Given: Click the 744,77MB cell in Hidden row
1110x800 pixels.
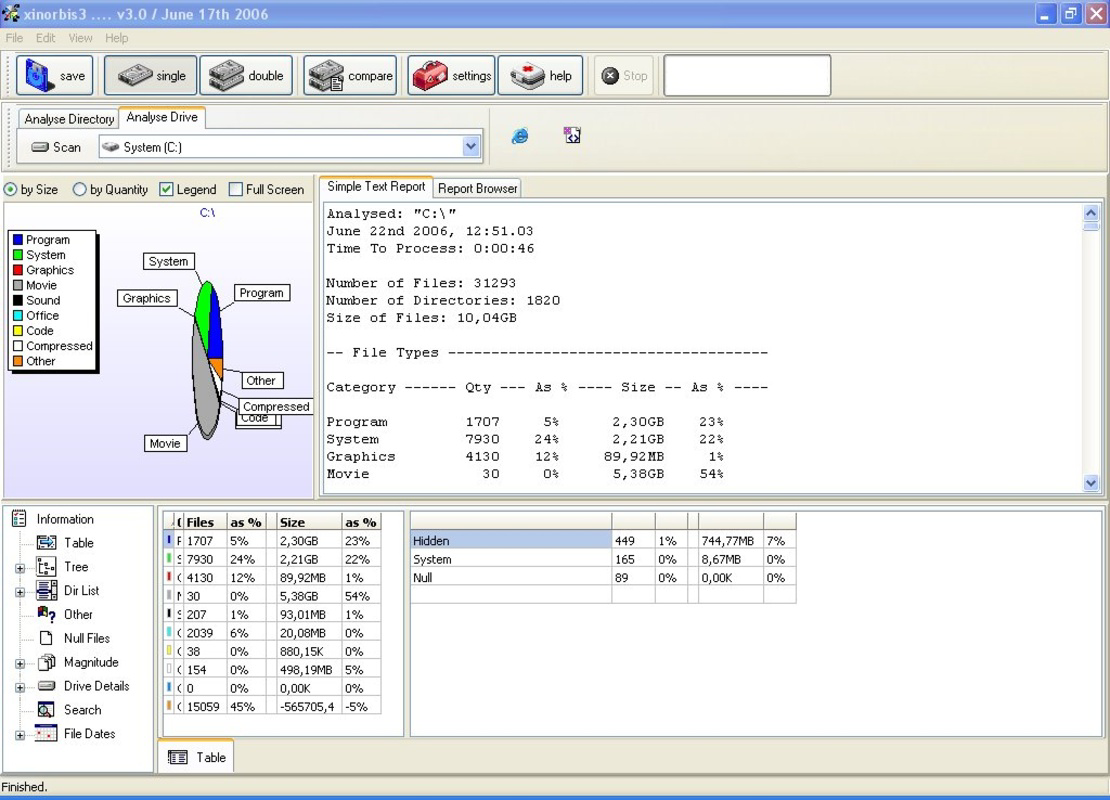Looking at the screenshot, I should click(x=730, y=541).
